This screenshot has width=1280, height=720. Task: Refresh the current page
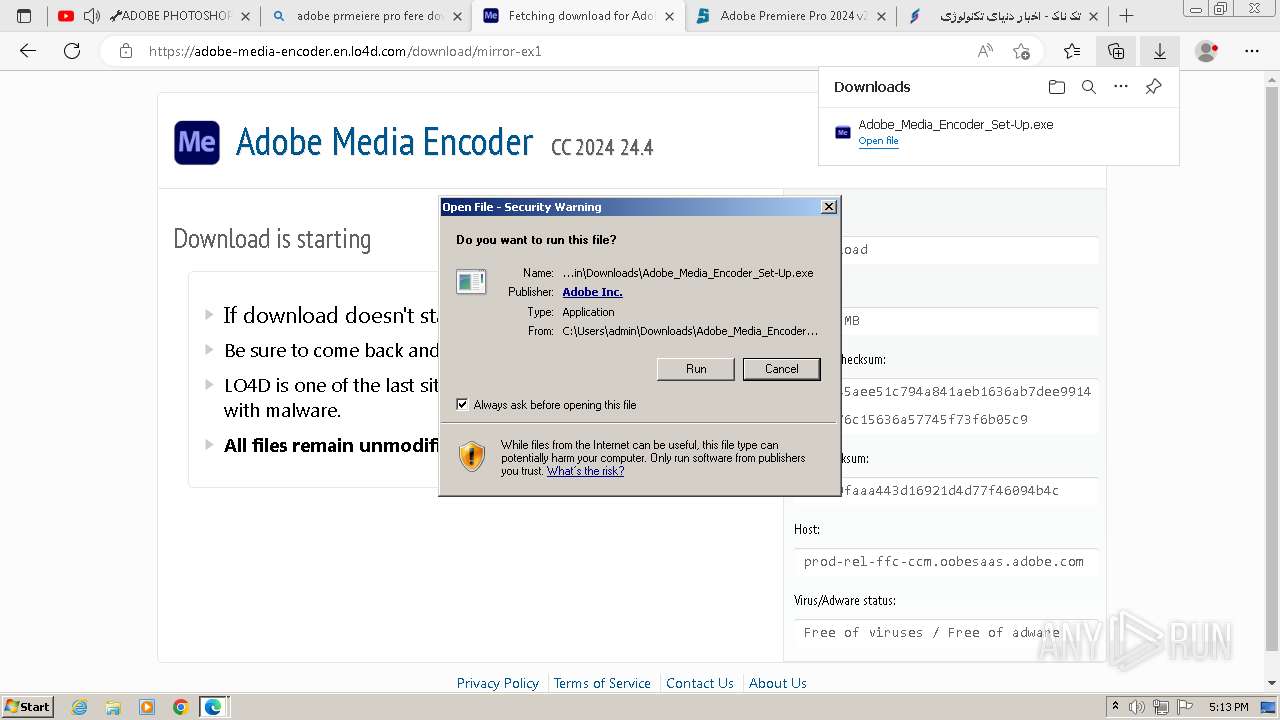coord(72,51)
